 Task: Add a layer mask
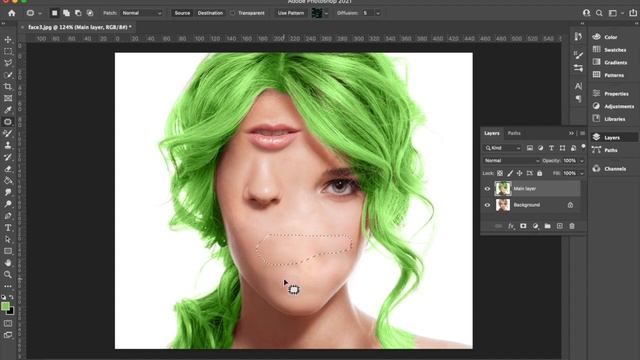click(523, 226)
